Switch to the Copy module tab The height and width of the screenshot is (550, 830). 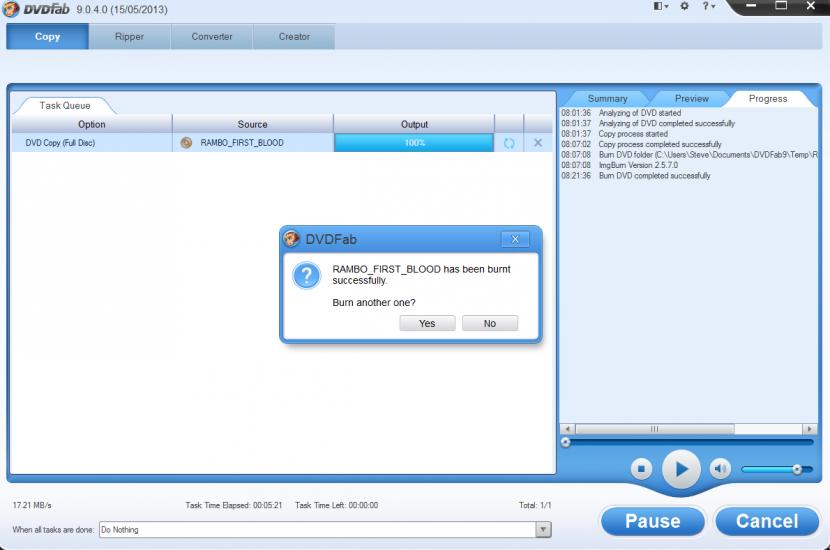tap(48, 37)
